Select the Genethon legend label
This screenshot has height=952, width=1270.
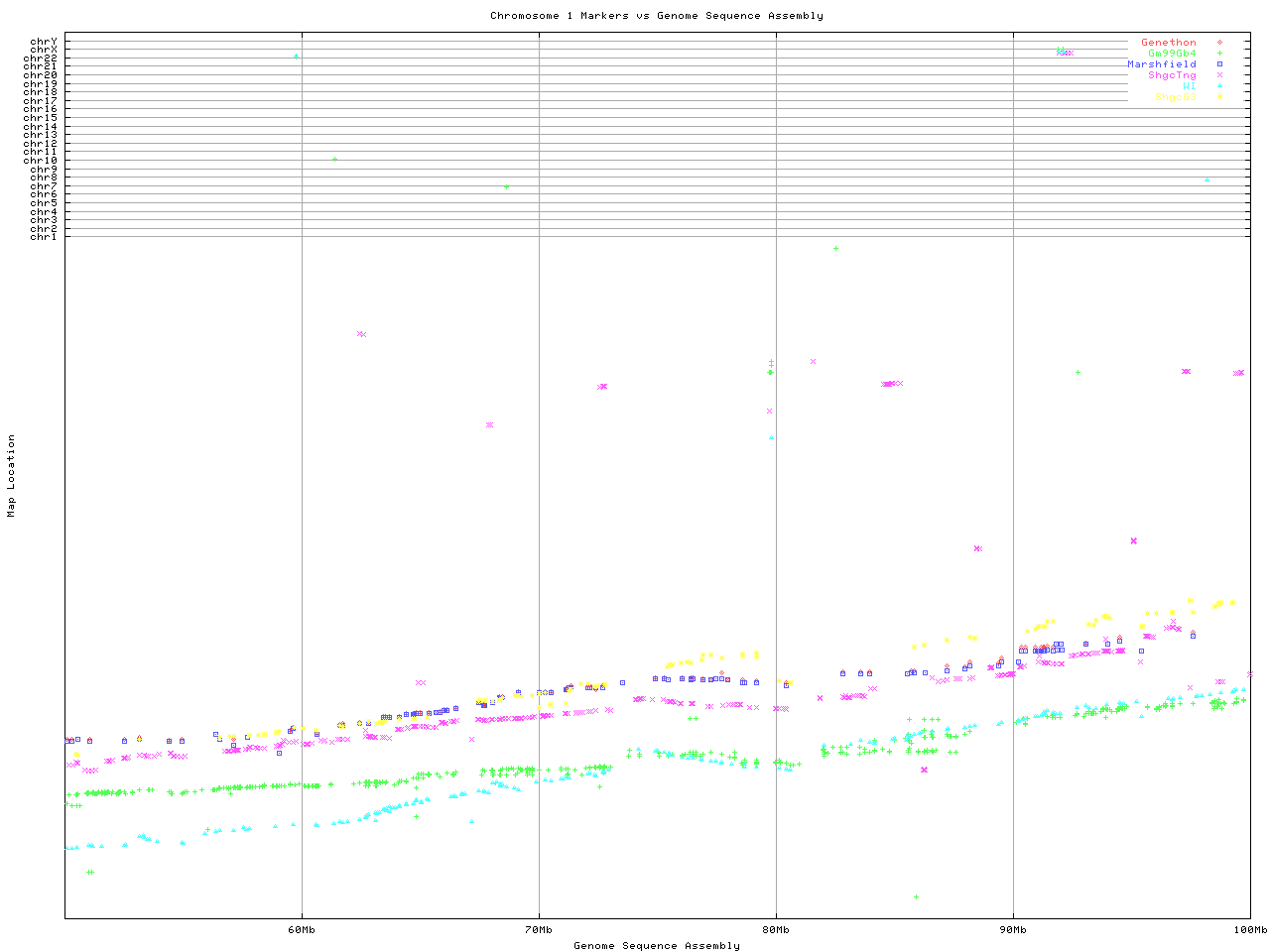1168,43
